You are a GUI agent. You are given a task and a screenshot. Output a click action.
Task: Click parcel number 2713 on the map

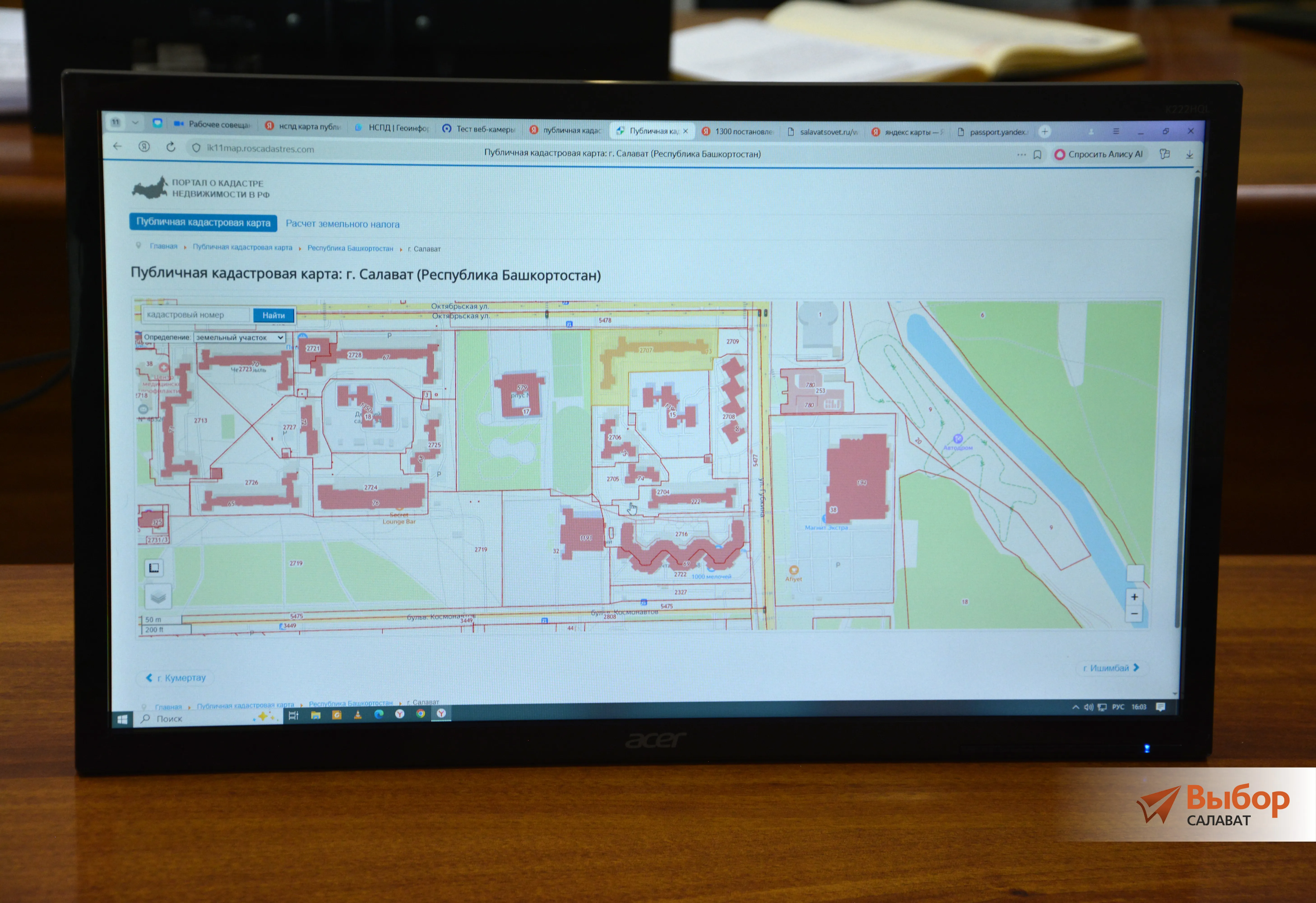coord(200,420)
